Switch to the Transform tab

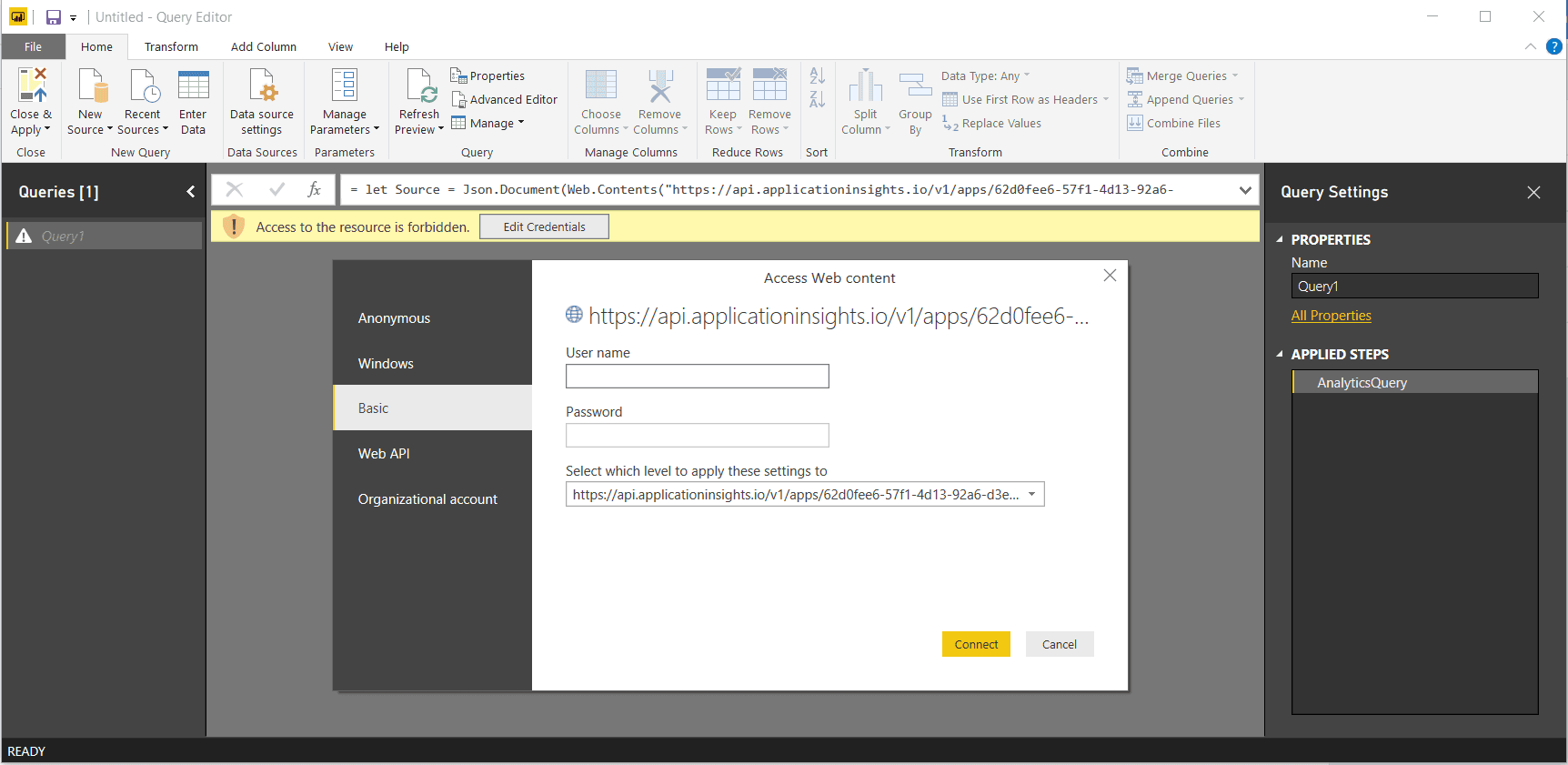(x=171, y=46)
